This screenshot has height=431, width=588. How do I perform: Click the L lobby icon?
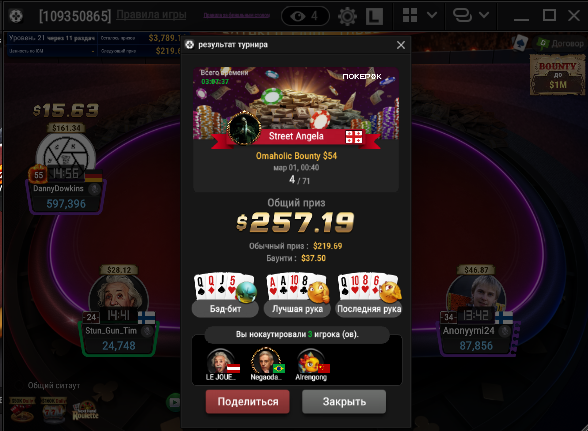pos(374,16)
